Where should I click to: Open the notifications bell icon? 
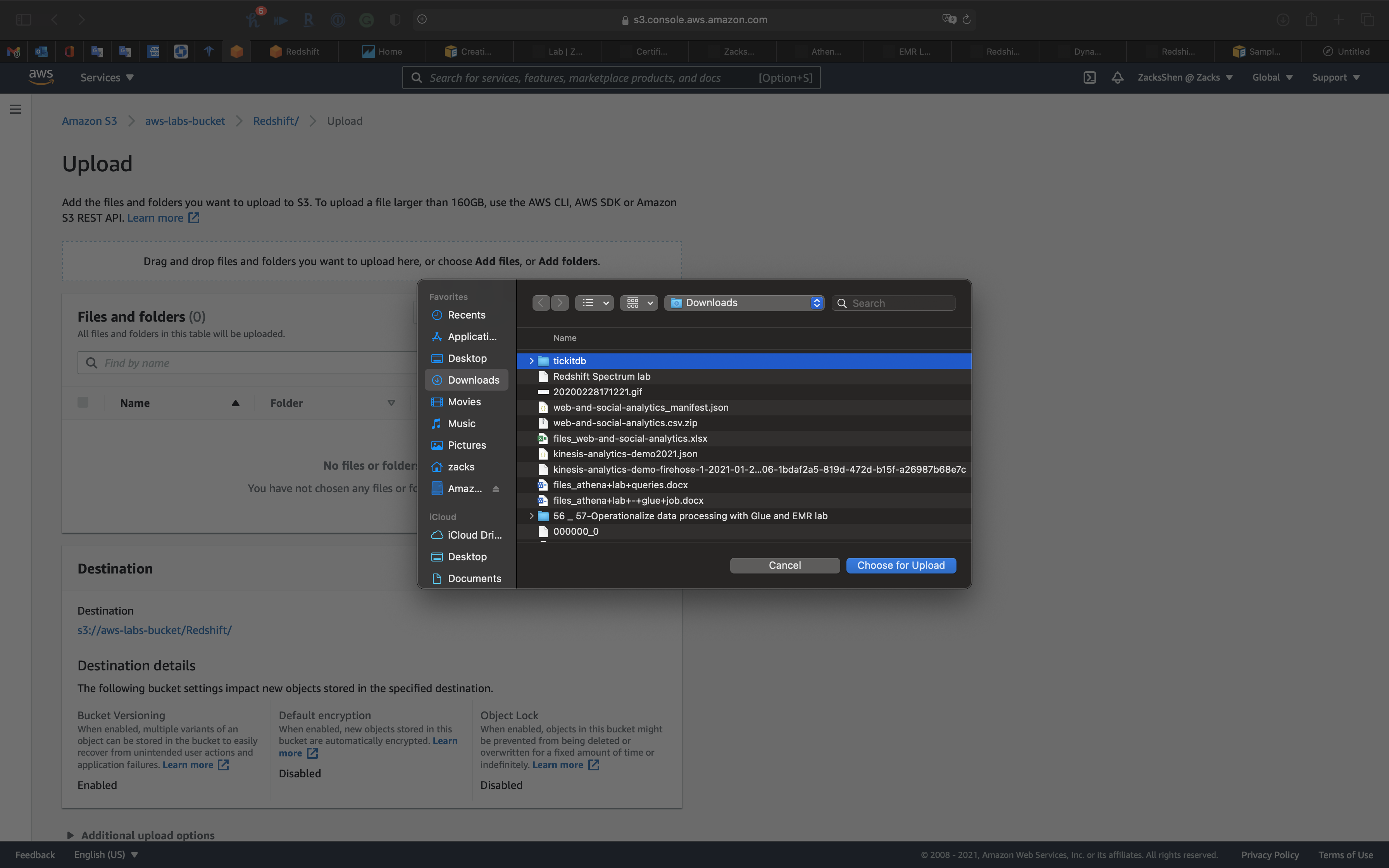coord(1117,77)
